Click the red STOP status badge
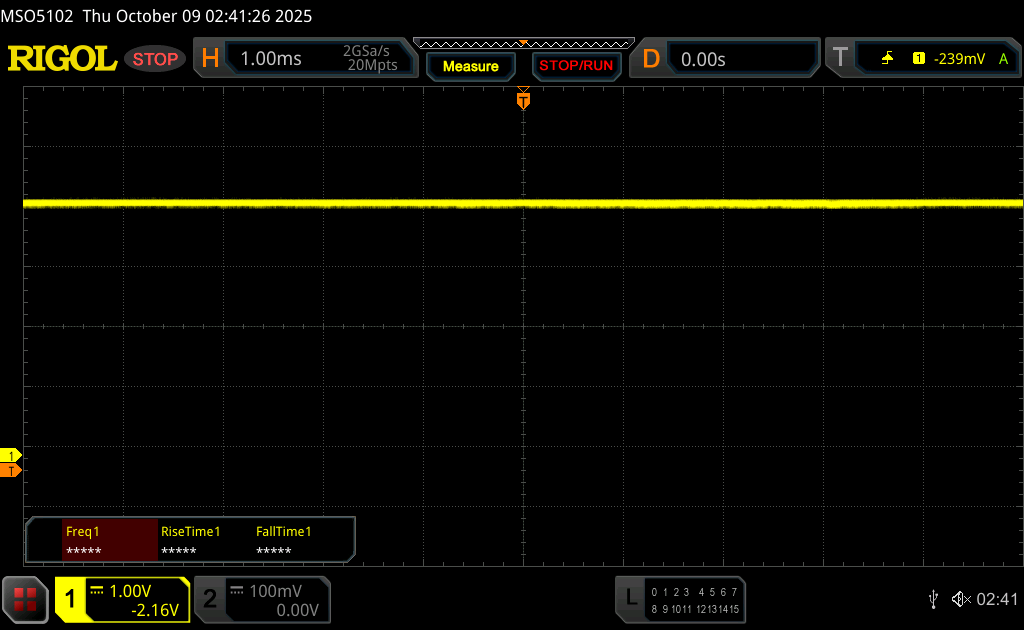 coord(155,59)
